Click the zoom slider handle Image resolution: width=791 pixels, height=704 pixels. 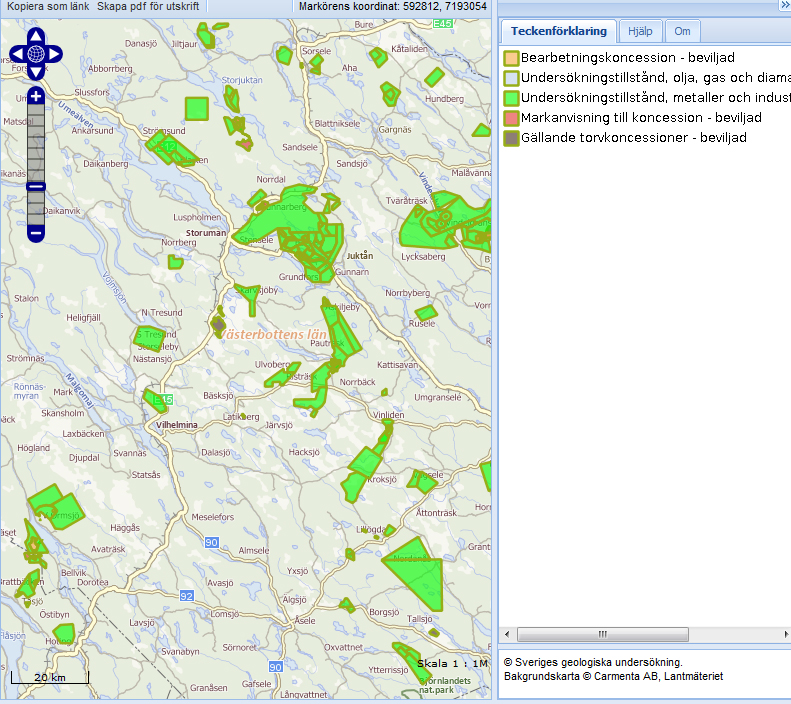click(36, 187)
